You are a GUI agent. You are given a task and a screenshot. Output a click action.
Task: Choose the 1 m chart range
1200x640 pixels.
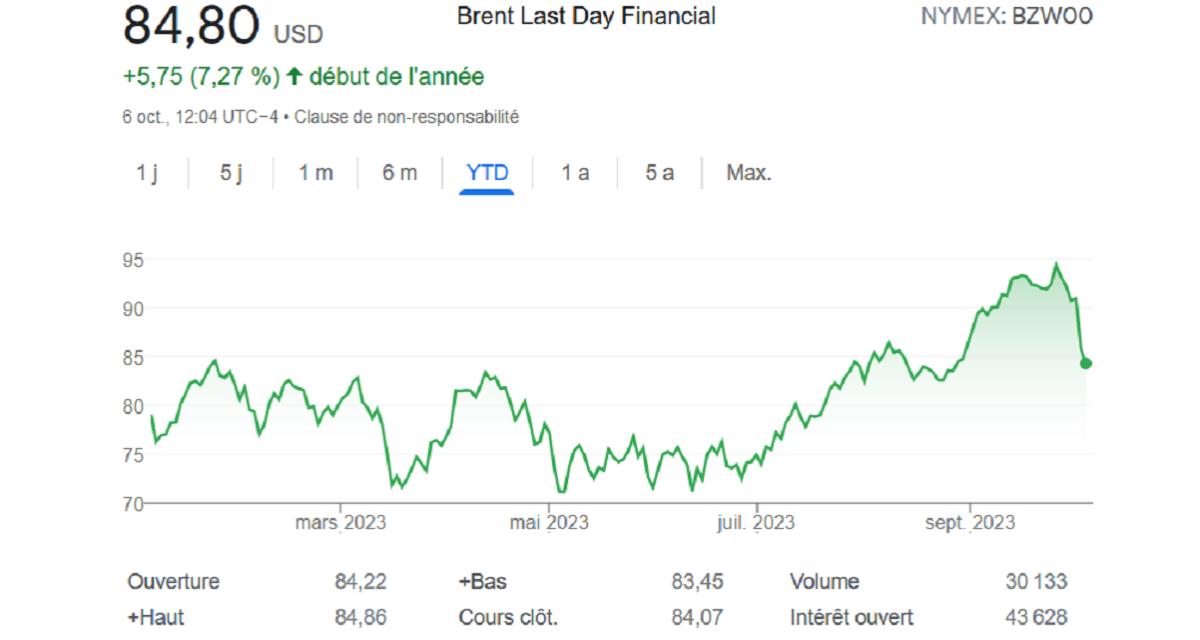[315, 173]
